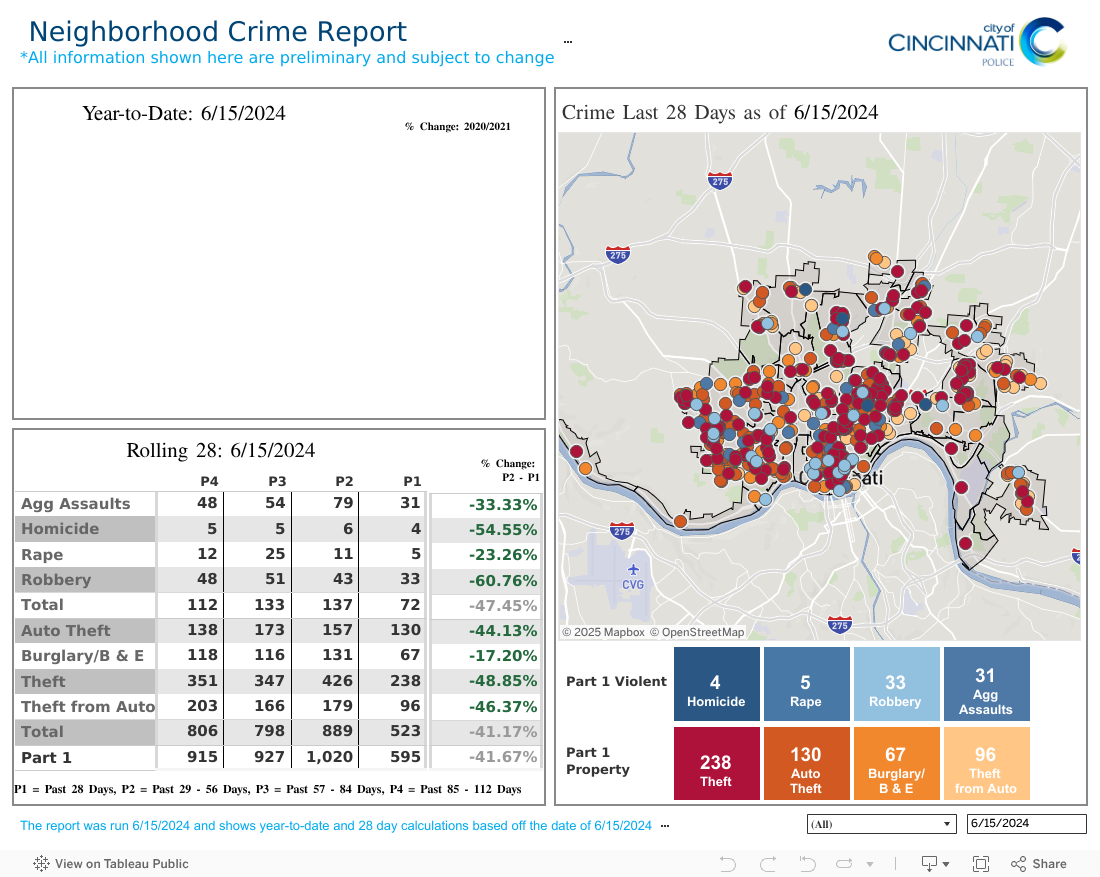Viewport: 1100px width, 877px height.
Task: Click the Share icon
Action: (1039, 864)
